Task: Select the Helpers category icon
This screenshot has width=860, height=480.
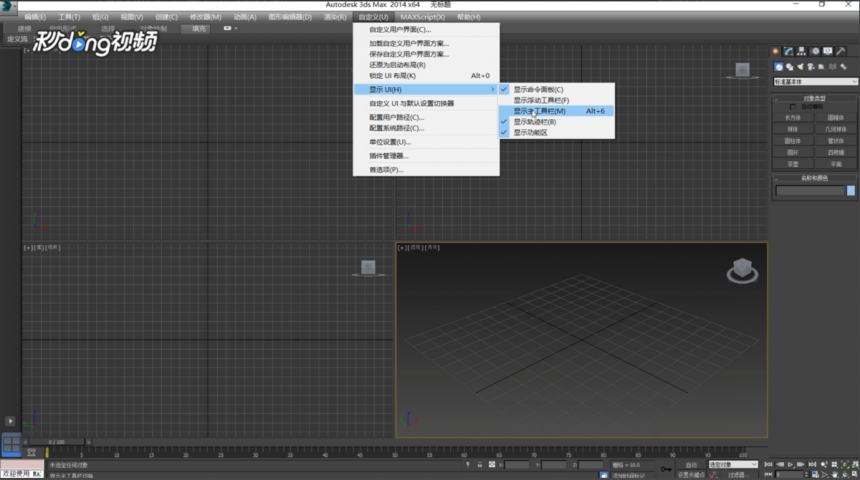Action: (x=822, y=67)
